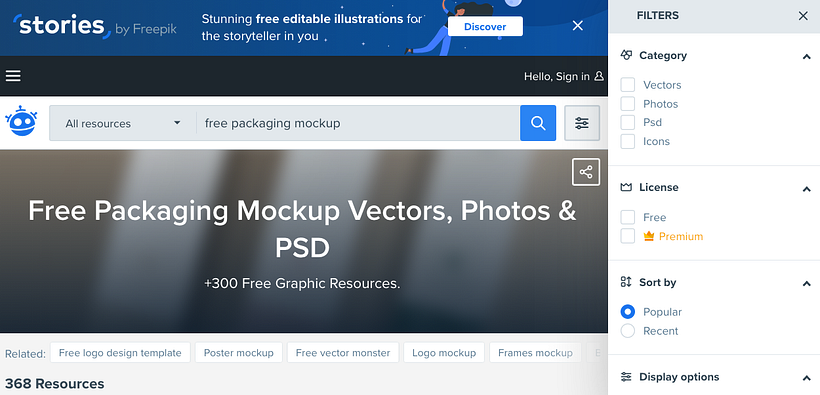Screen dimensions: 820x395
Task: Open the Poster mockup related tag
Action: (x=238, y=353)
